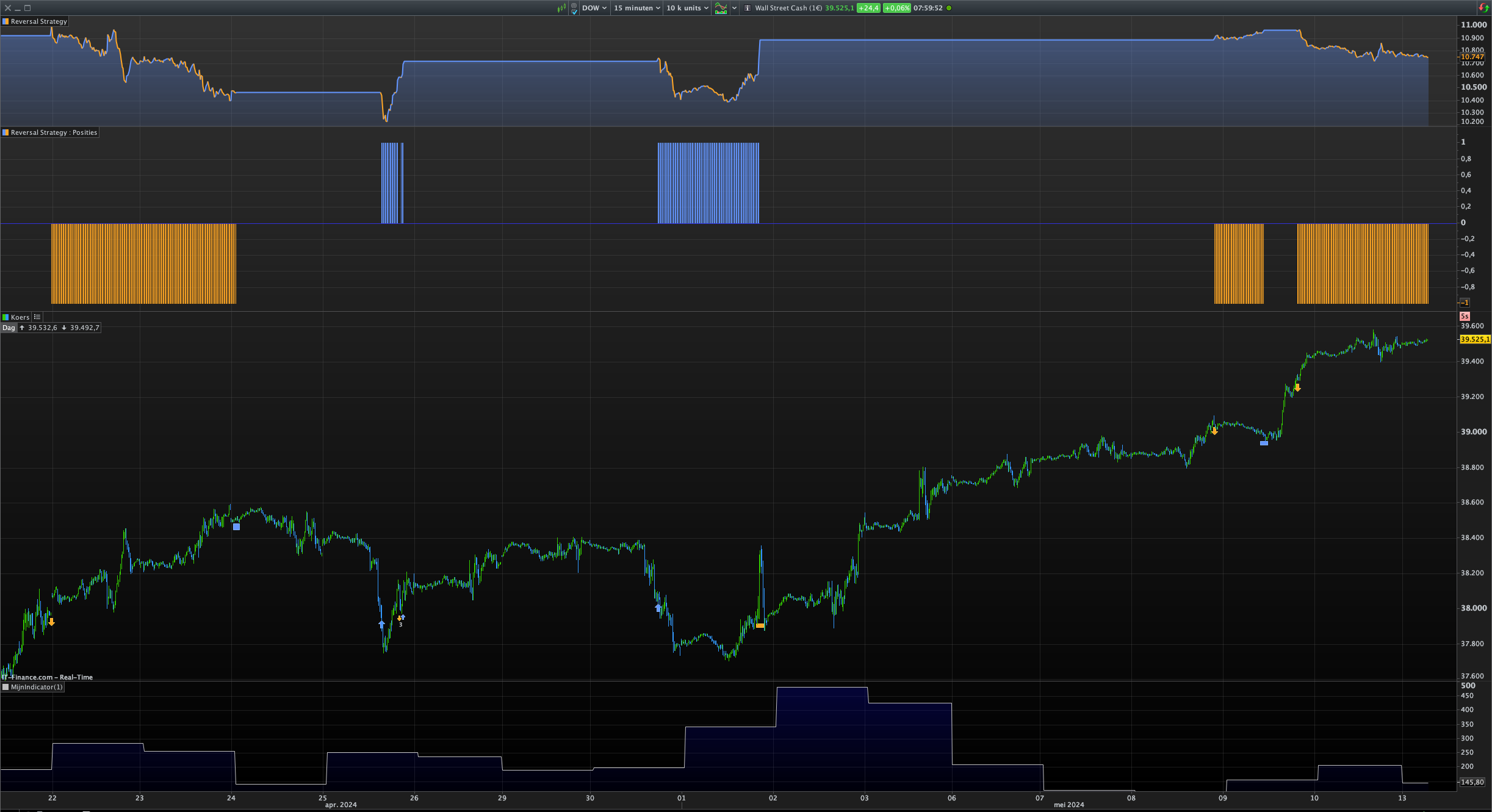
Task: Click the blue square marker on 24 april
Action: coord(236,527)
